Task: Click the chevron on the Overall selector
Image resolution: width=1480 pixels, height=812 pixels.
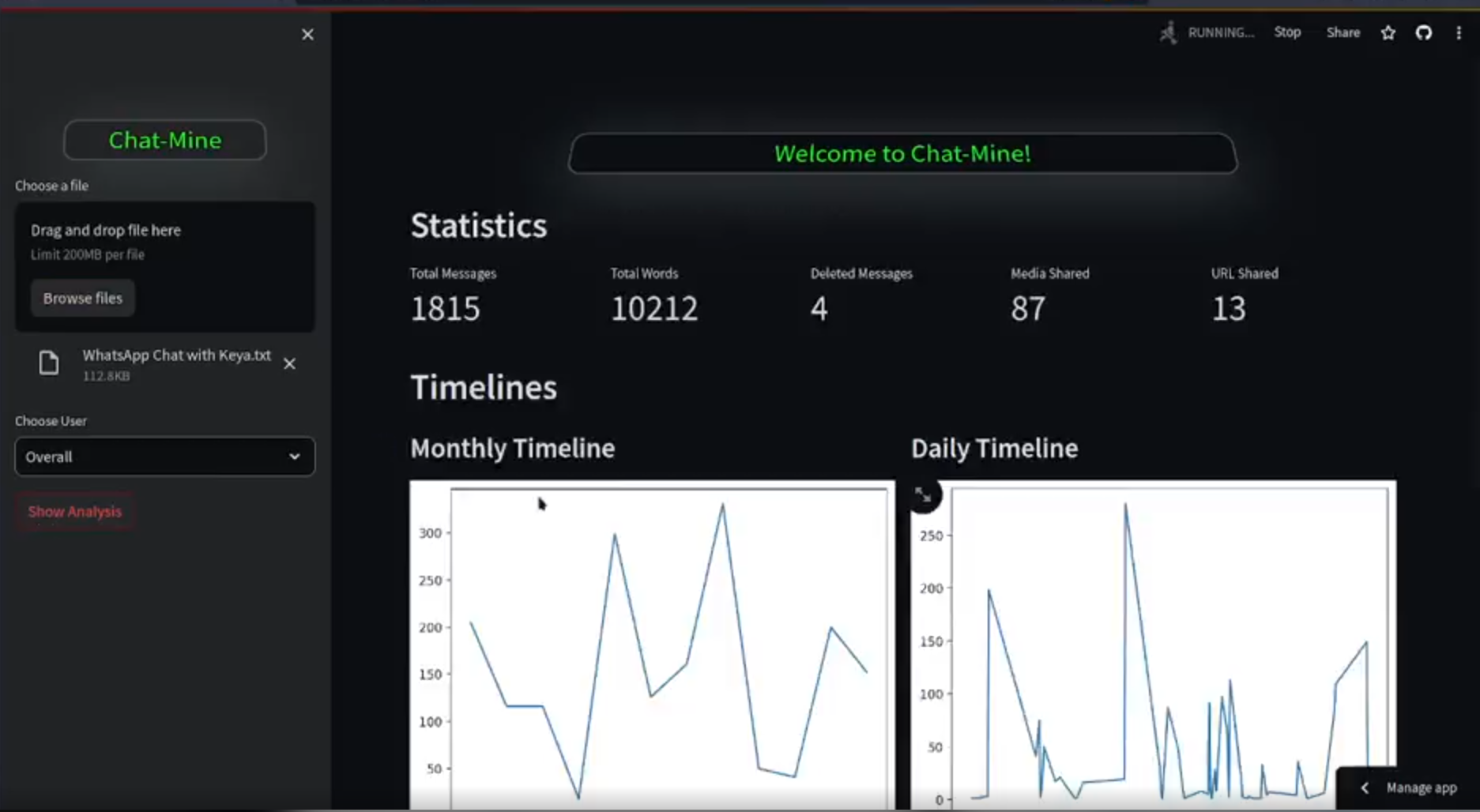Action: coord(295,457)
